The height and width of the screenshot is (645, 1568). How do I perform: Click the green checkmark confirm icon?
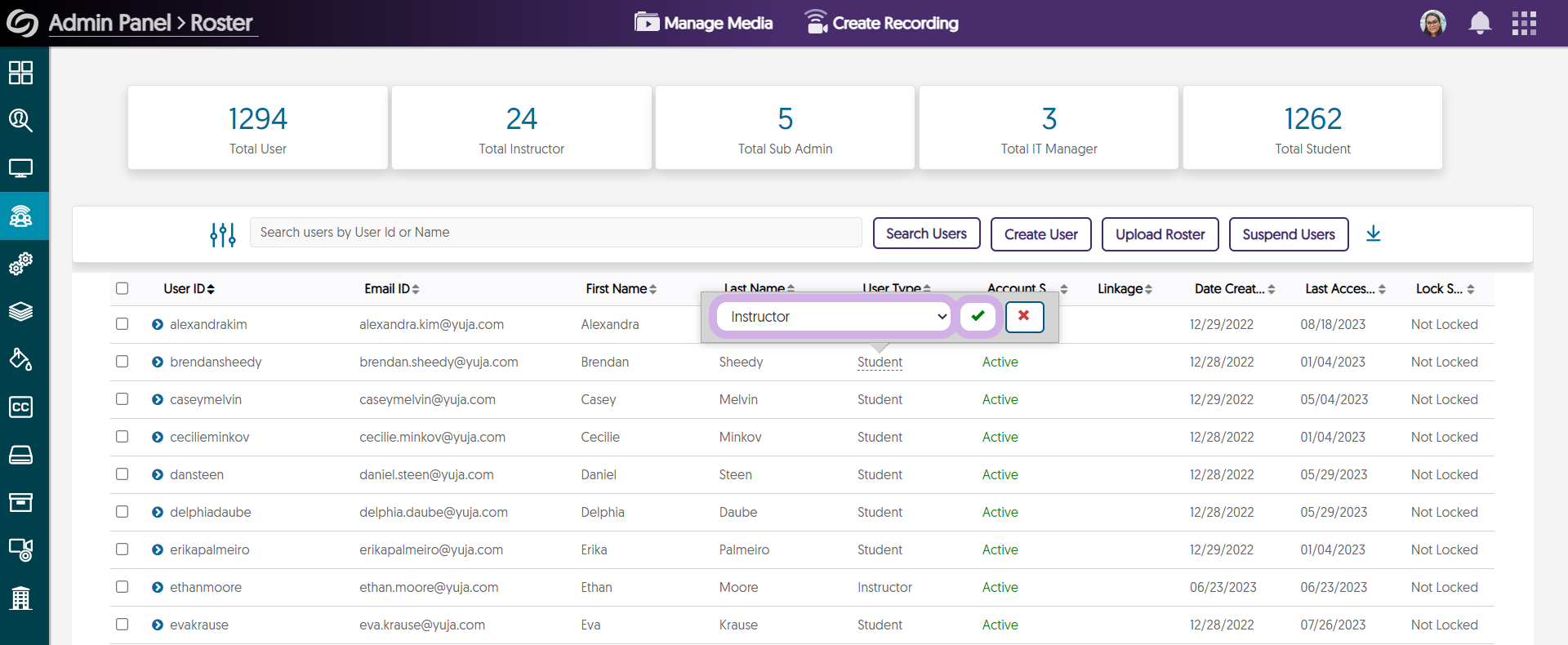click(x=978, y=316)
